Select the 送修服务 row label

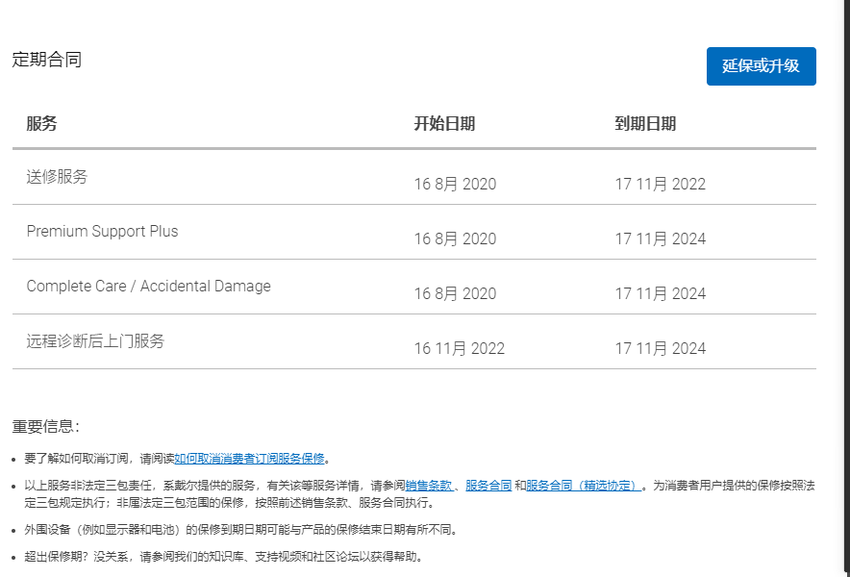coord(57,177)
